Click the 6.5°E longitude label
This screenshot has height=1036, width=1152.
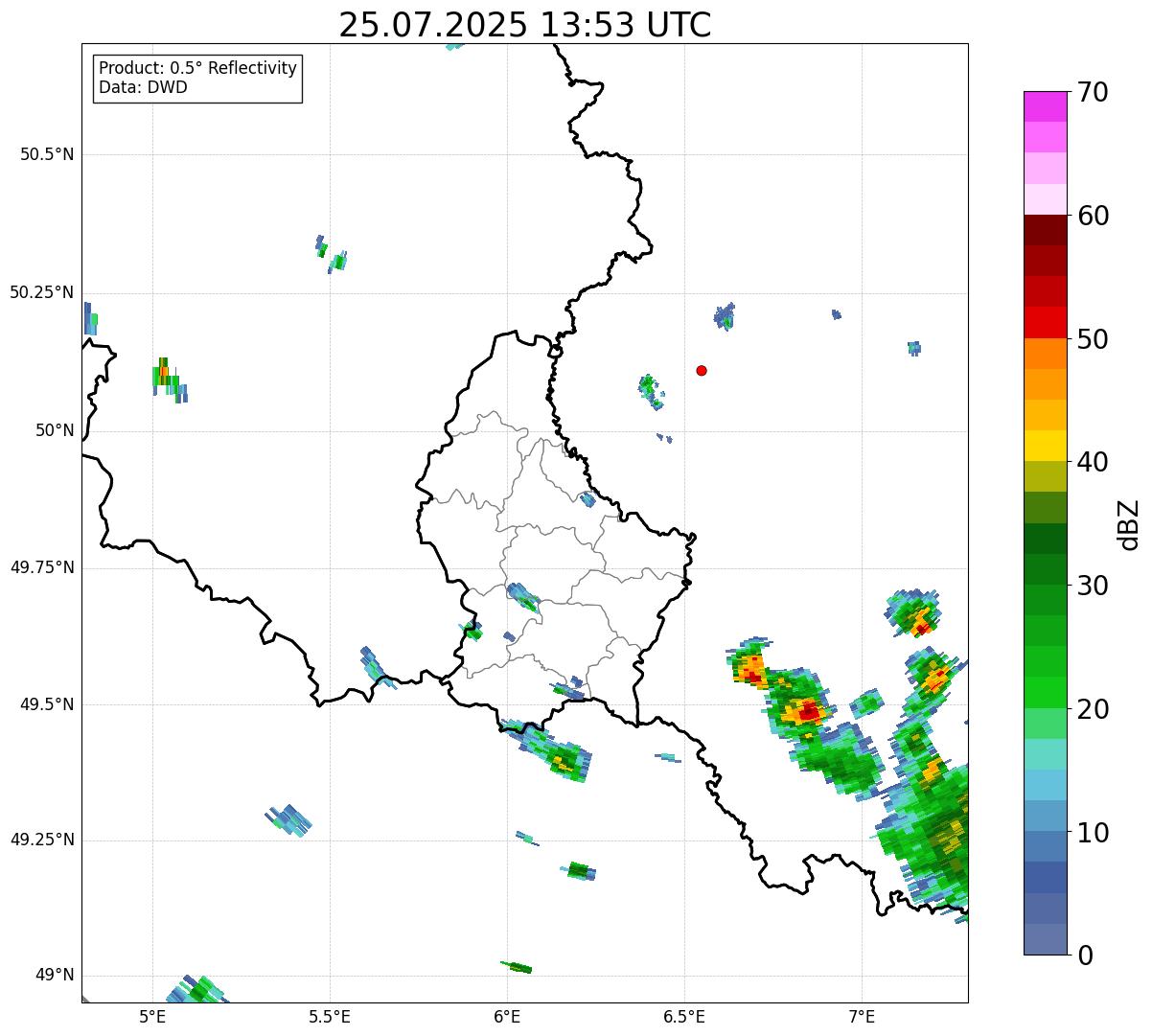[x=684, y=1016]
